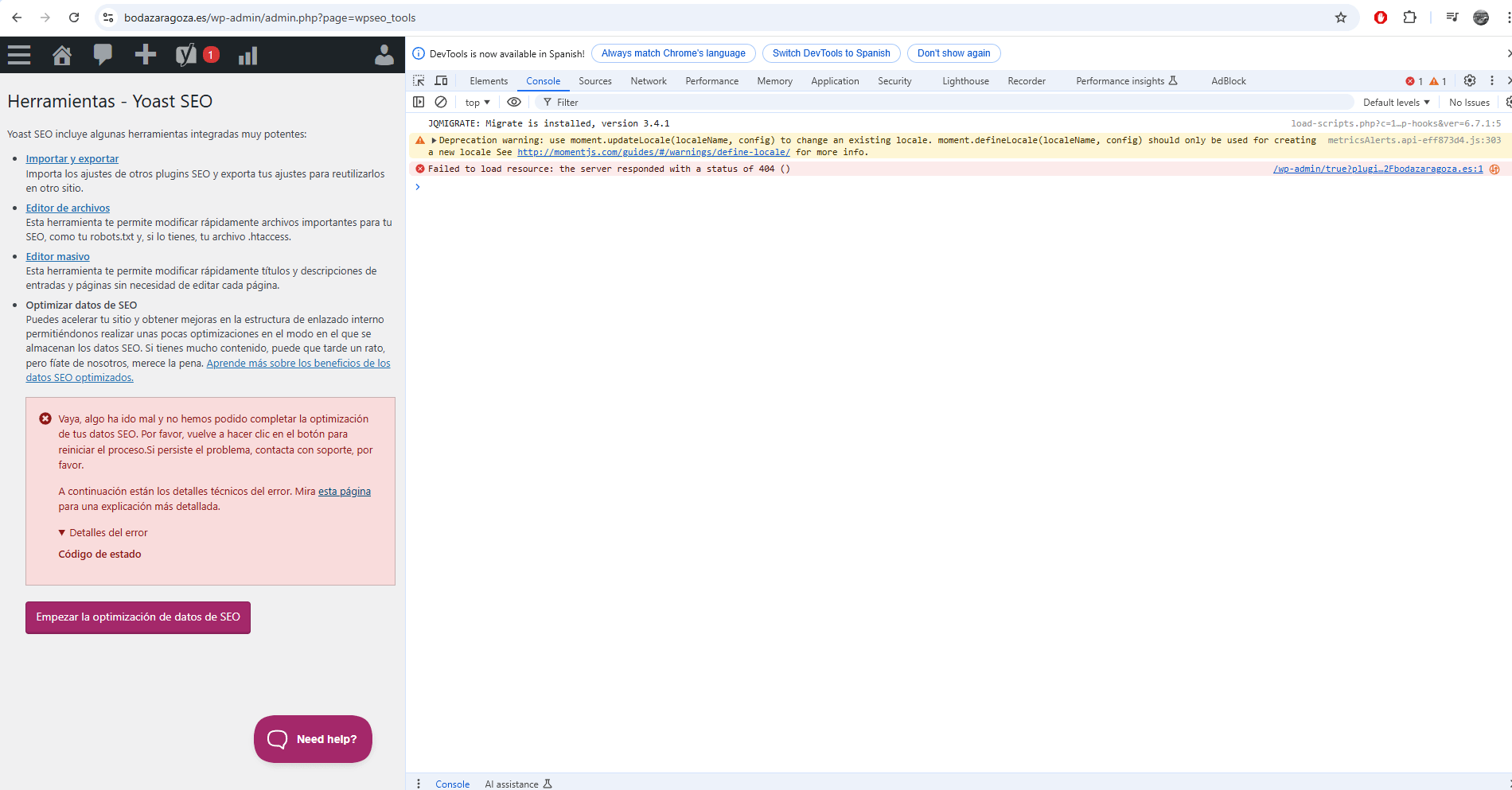This screenshot has width=1512, height=790.
Task: Follow the esta página link
Action: point(345,492)
